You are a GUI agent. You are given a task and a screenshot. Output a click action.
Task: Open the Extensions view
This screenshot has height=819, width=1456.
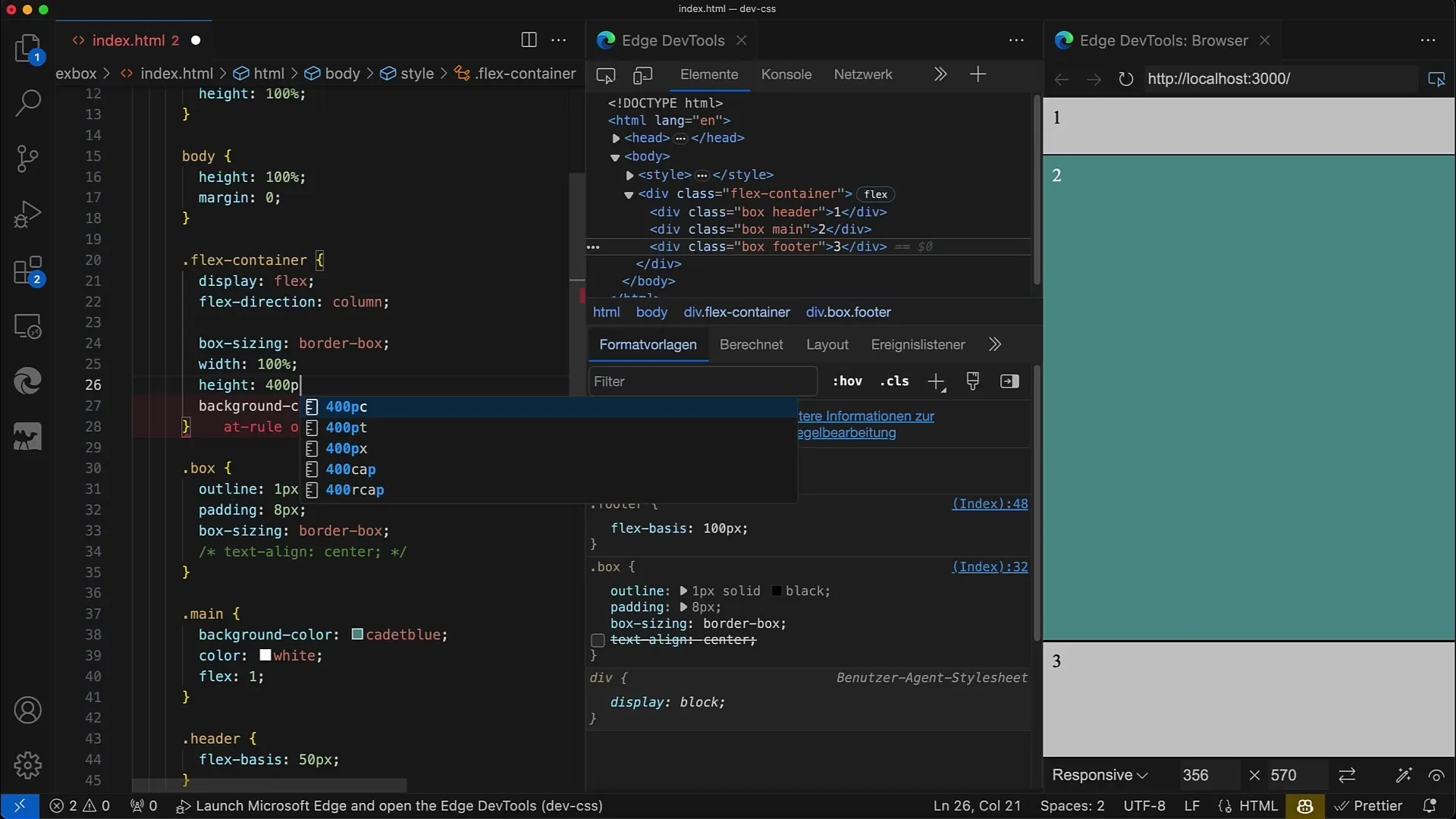coord(28,271)
